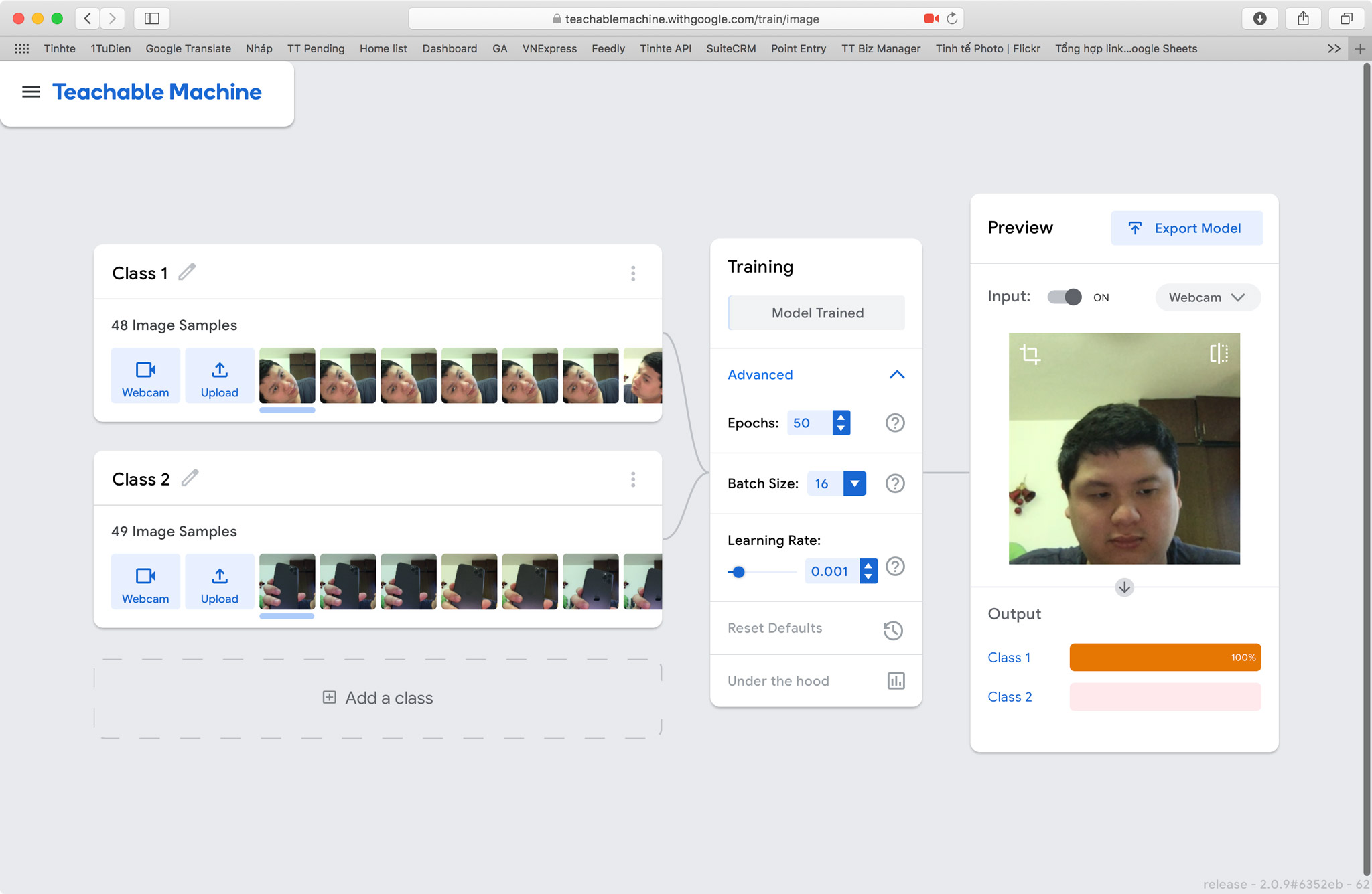Click the Under the hood label
This screenshot has width=1372, height=894.
pos(778,681)
